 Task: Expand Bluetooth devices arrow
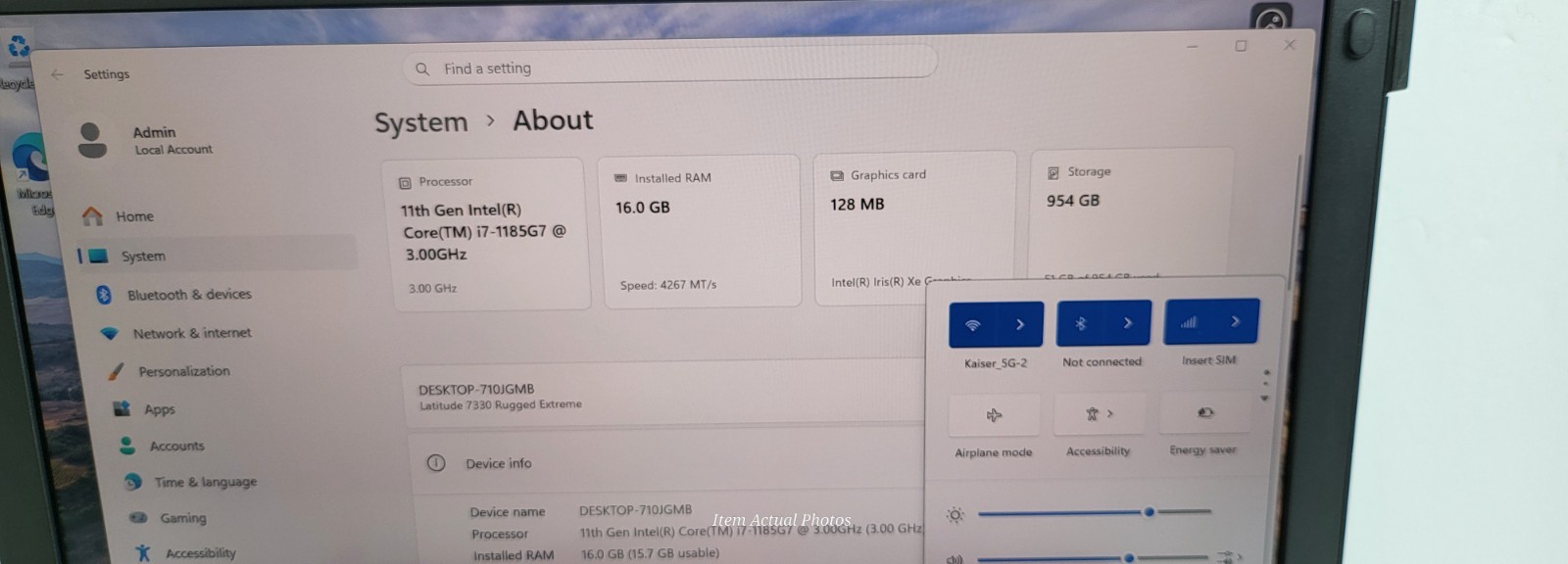[1128, 322]
